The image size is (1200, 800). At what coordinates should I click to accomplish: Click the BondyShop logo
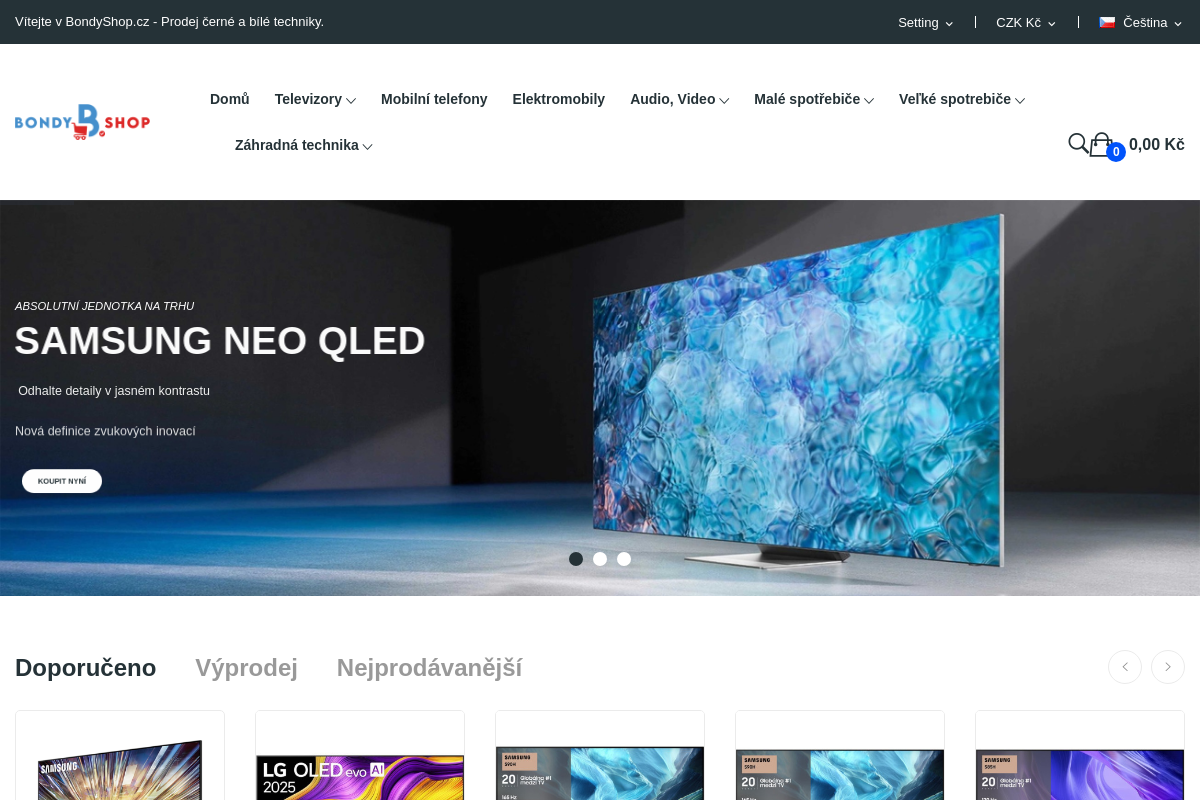pos(82,122)
